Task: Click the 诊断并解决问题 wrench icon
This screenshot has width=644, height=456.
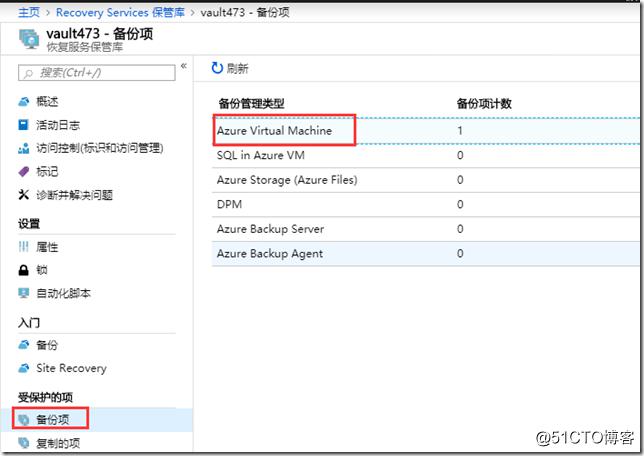Action: click(x=24, y=195)
